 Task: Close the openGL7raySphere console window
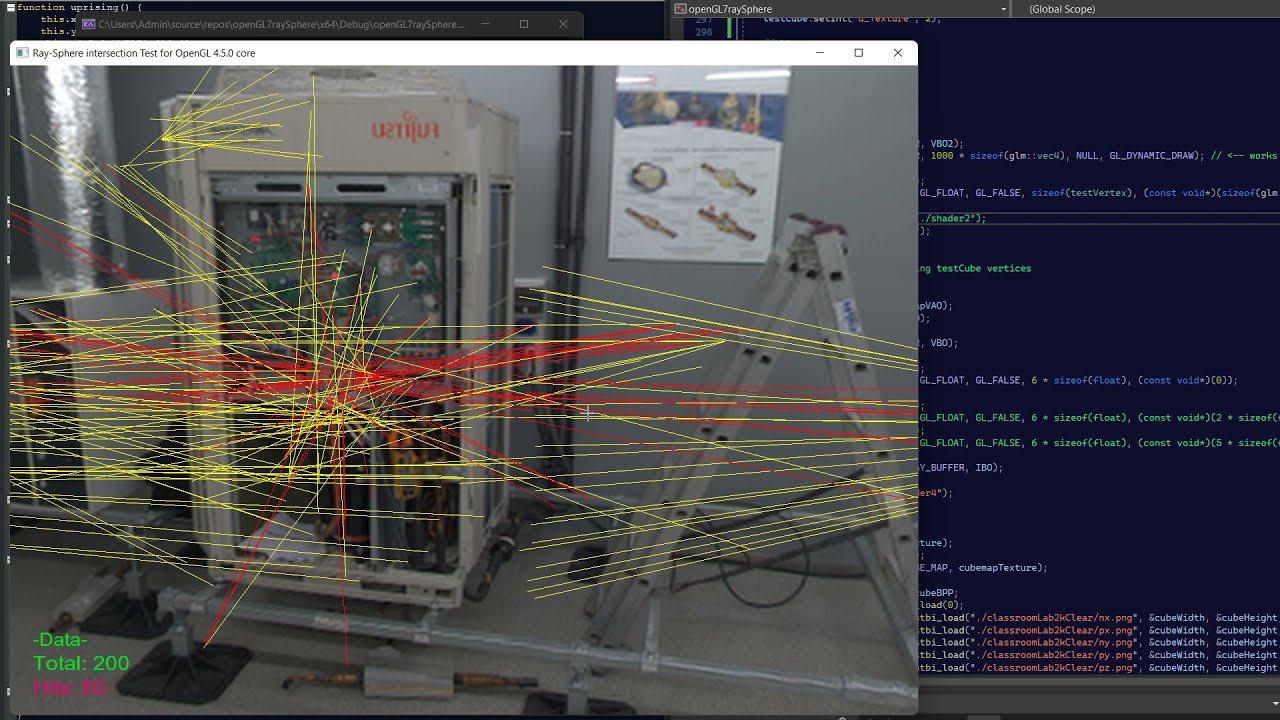(563, 24)
